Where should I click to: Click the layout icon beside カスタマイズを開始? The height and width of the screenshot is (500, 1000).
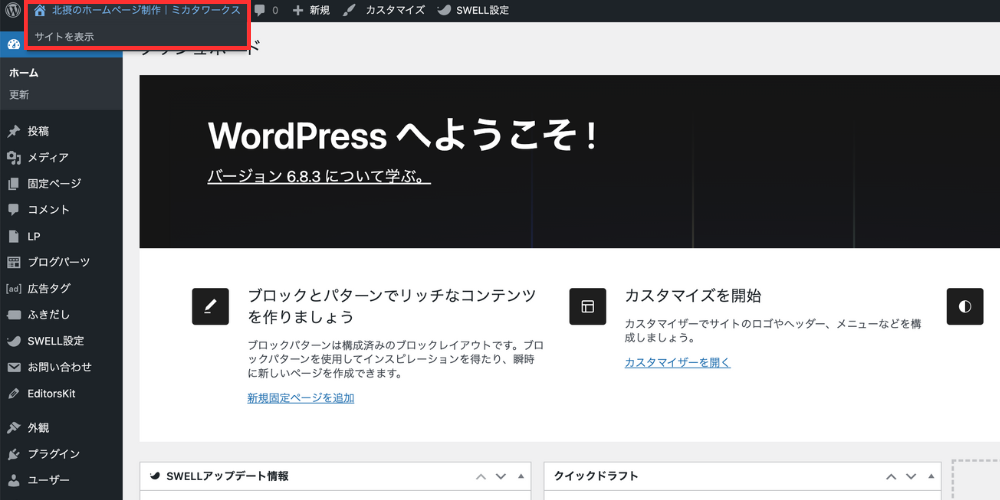coord(587,306)
